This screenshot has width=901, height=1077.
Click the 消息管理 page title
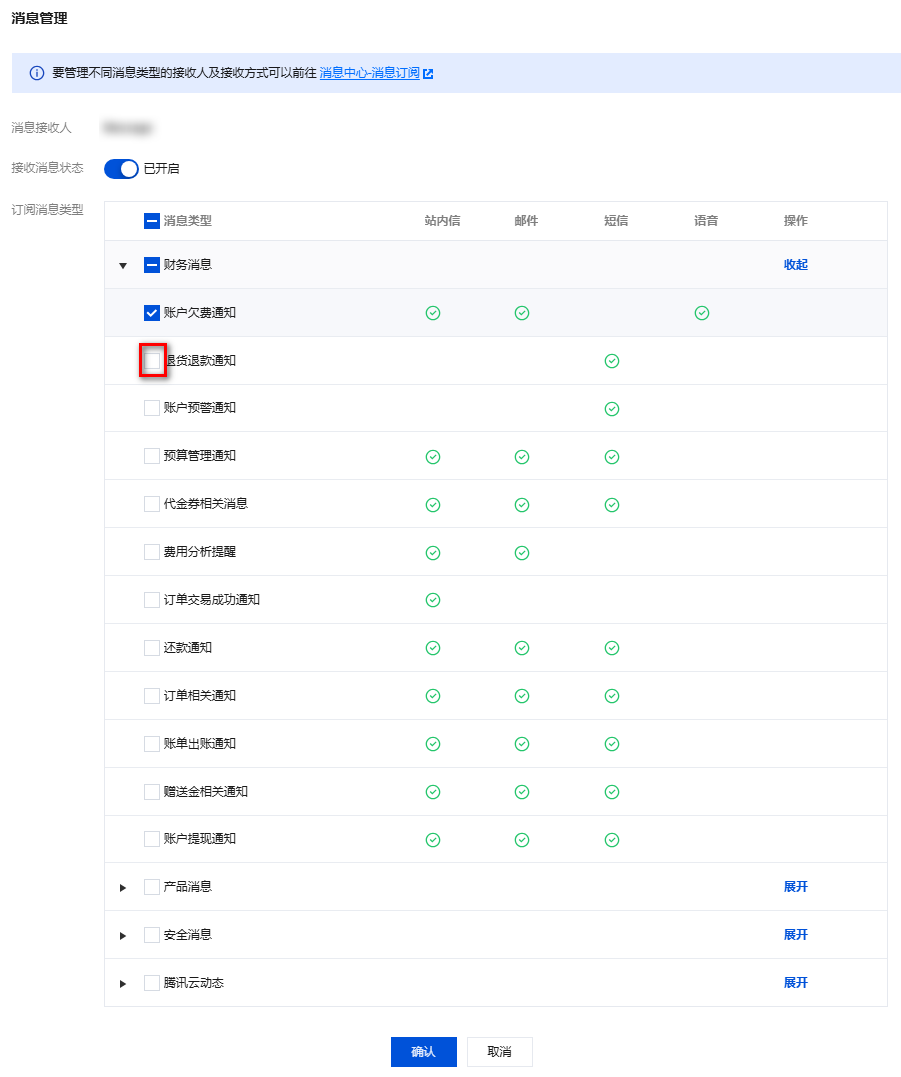[39, 19]
